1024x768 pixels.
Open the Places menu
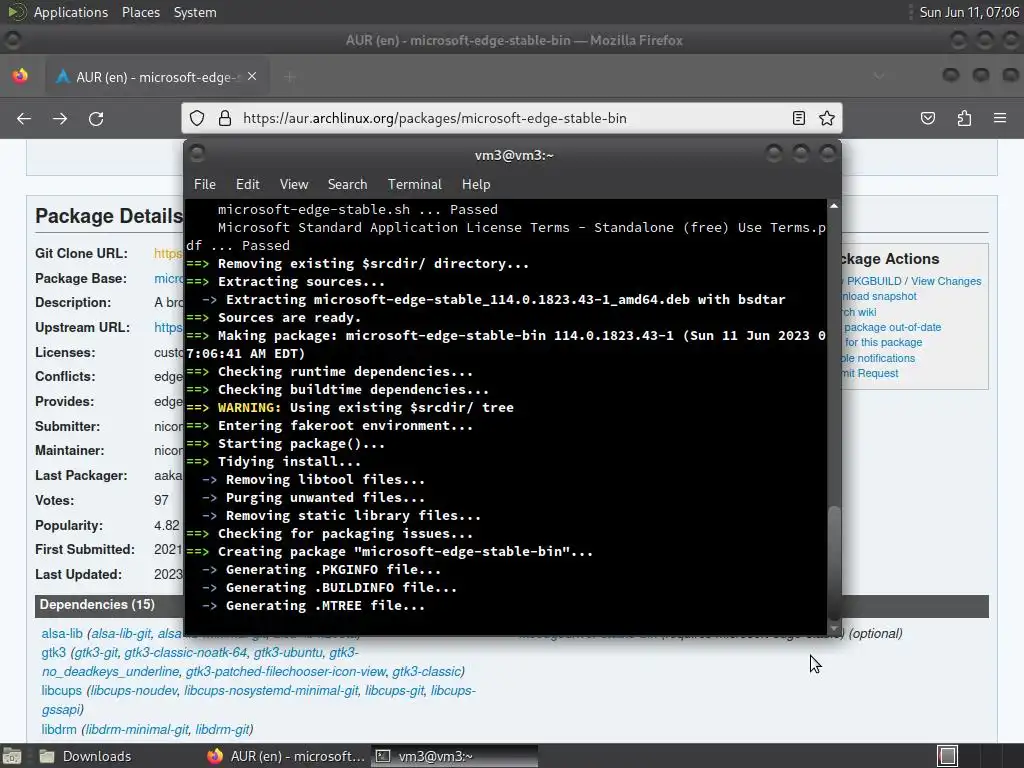coord(140,12)
